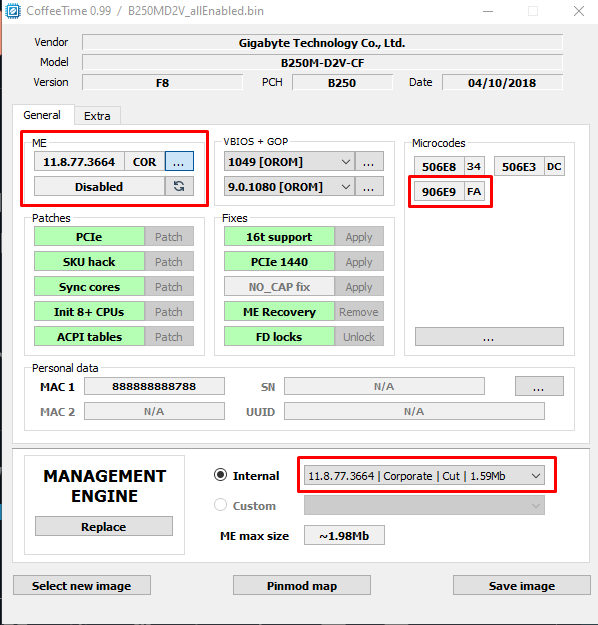
Task: Select the Custom radio button
Action: (220, 505)
